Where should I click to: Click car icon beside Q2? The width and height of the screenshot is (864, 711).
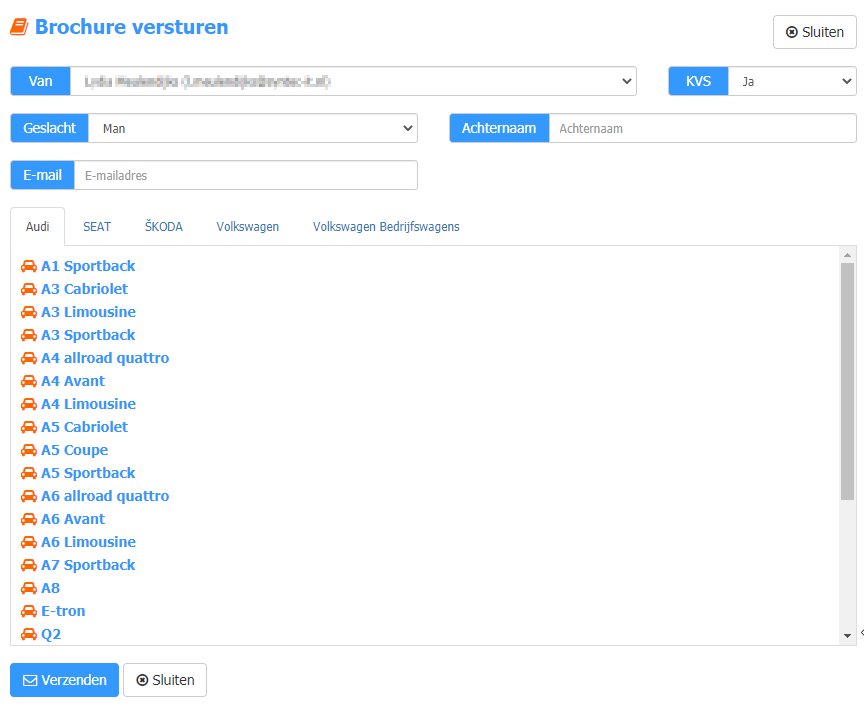[x=29, y=634]
